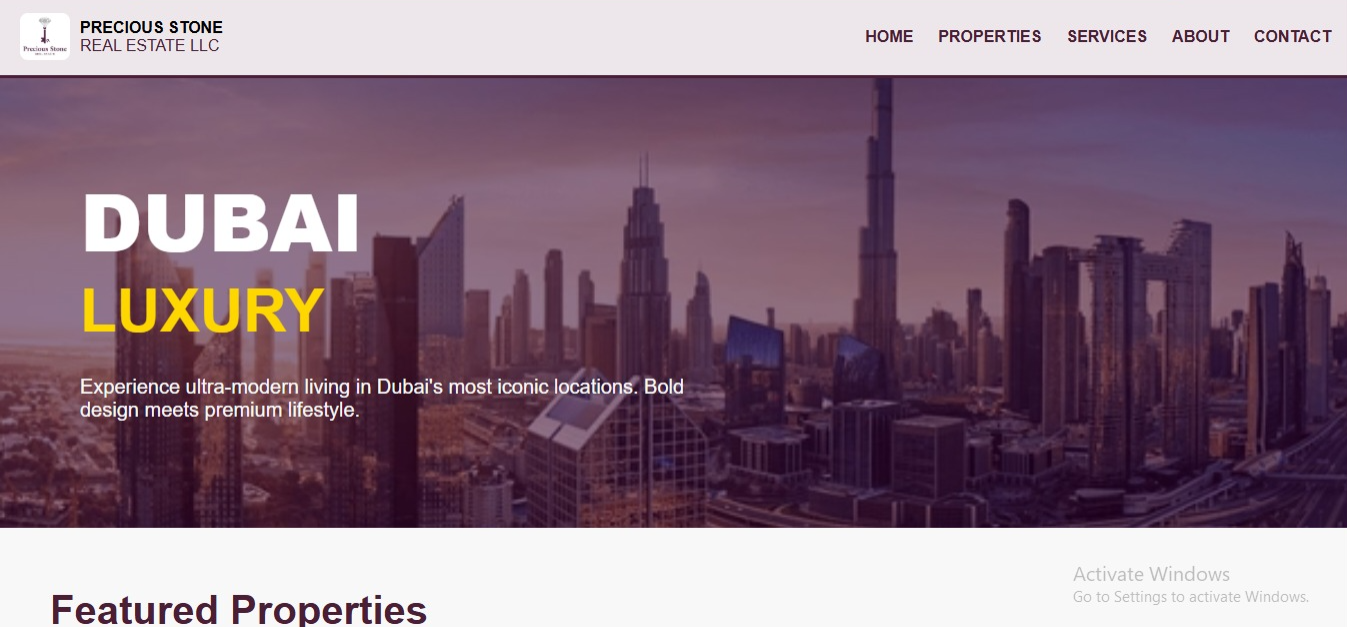The image size is (1347, 627).
Task: Click the Featured Properties section heading
Action: pyautogui.click(x=239, y=609)
